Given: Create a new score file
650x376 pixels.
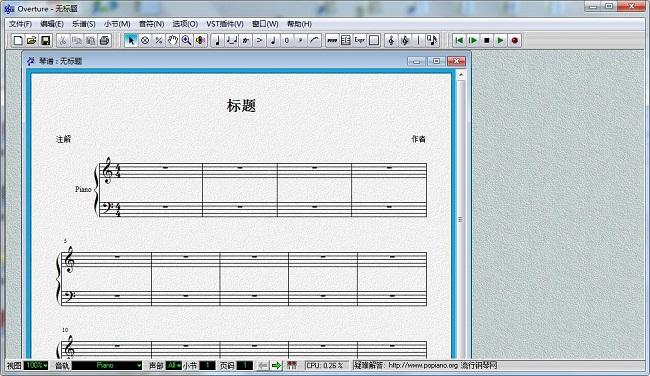Looking at the screenshot, I should pos(18,40).
